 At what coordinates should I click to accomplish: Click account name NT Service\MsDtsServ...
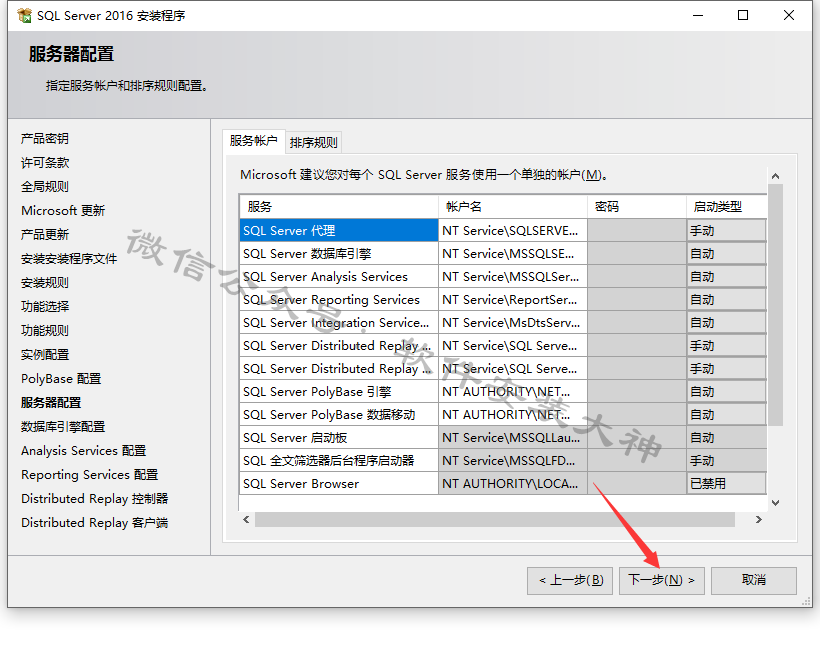click(512, 323)
